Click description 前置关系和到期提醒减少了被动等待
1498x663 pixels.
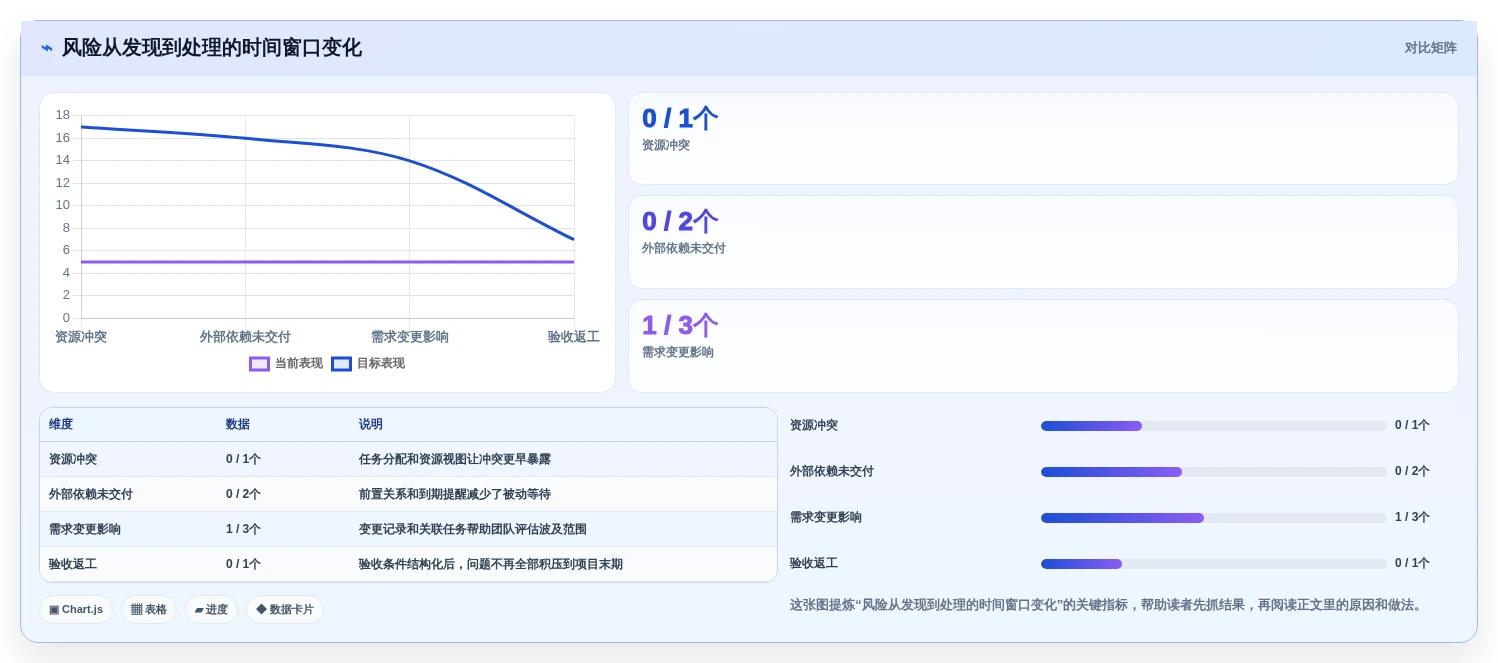click(455, 495)
